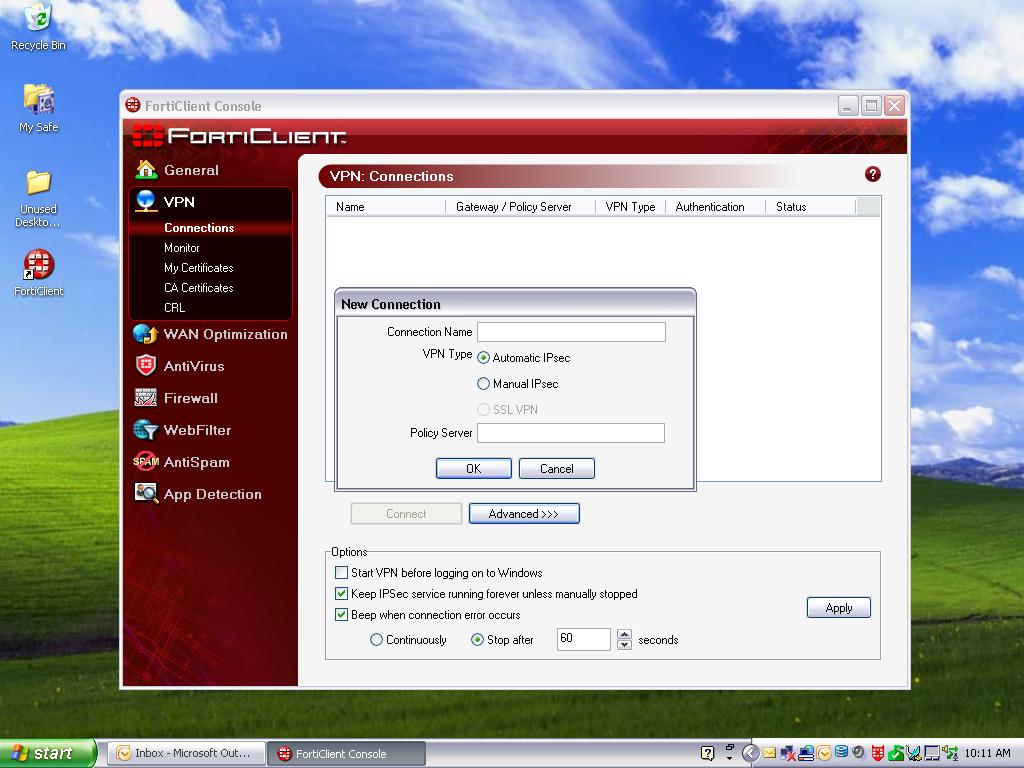1024x768 pixels.
Task: Sort by Authentication column header
Action: click(x=715, y=206)
